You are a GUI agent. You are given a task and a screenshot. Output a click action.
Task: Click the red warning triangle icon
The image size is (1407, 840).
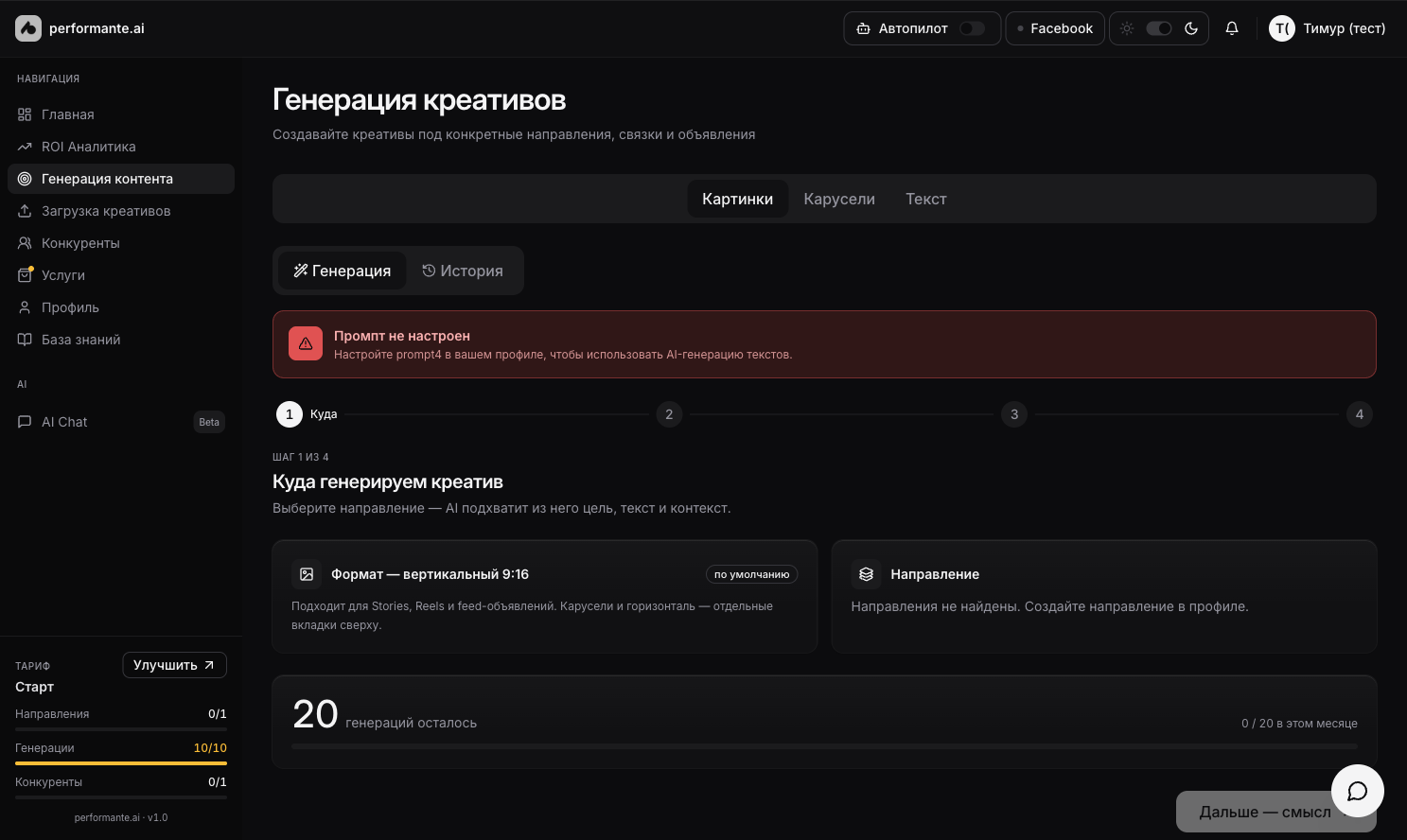(x=306, y=344)
